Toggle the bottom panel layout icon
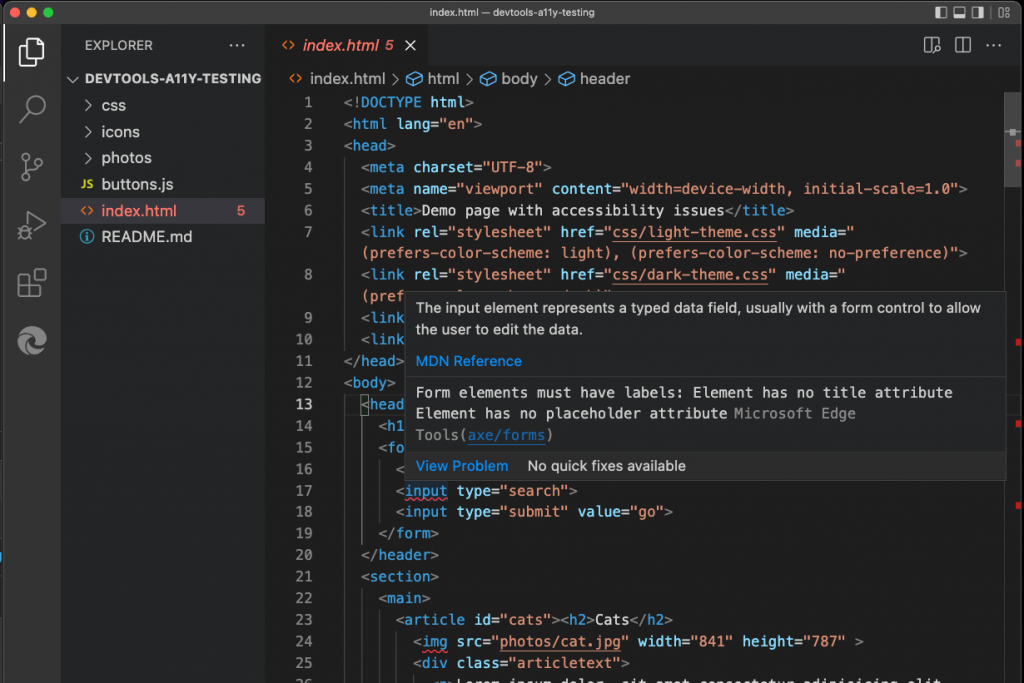Image resolution: width=1024 pixels, height=683 pixels. 959,12
